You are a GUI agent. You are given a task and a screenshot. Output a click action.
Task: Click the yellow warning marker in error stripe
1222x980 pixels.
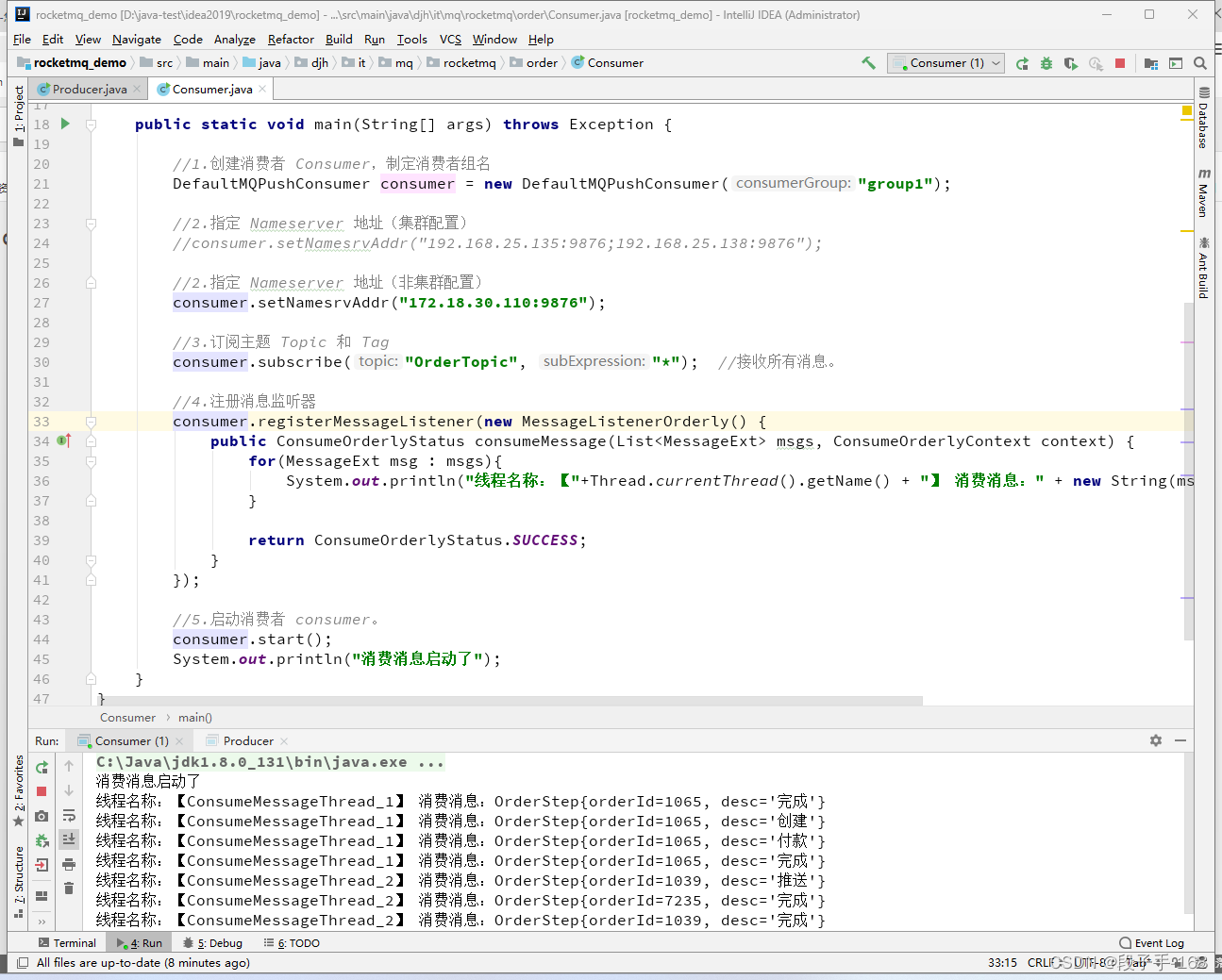pyautogui.click(x=1187, y=230)
